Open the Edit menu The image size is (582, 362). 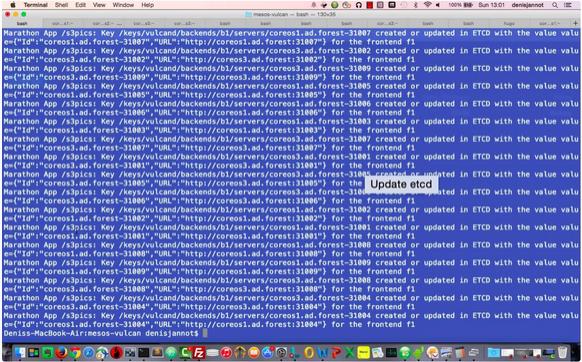coord(80,5)
